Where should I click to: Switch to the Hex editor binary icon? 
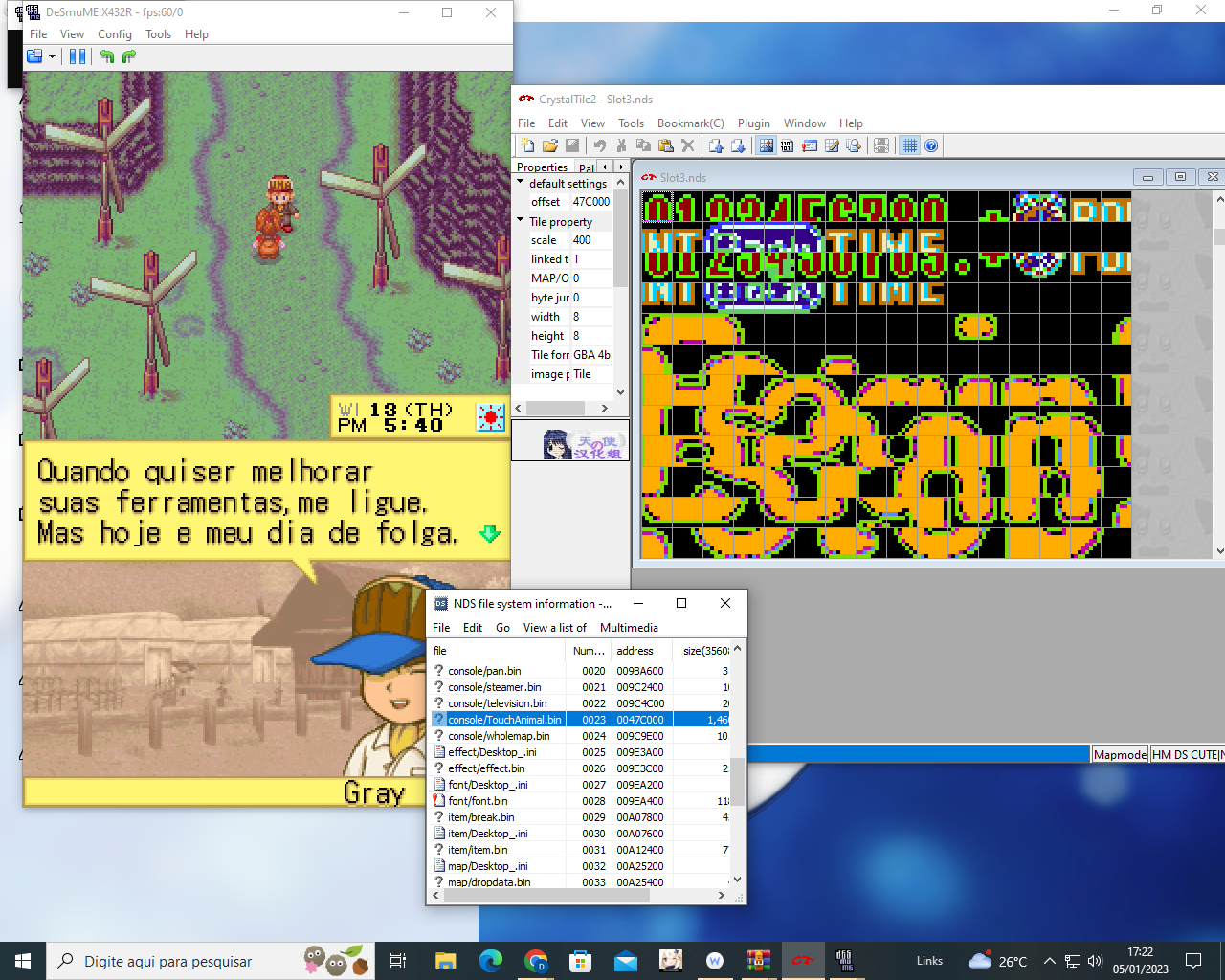(x=788, y=145)
